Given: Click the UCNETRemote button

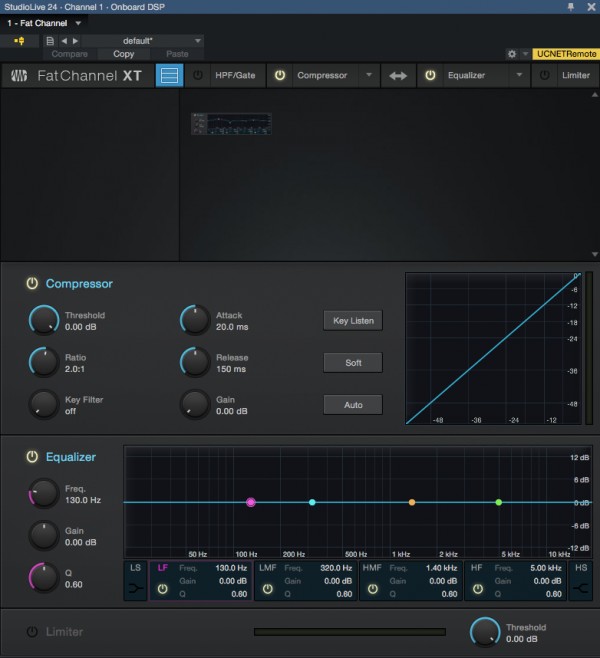Looking at the screenshot, I should pos(566,54).
